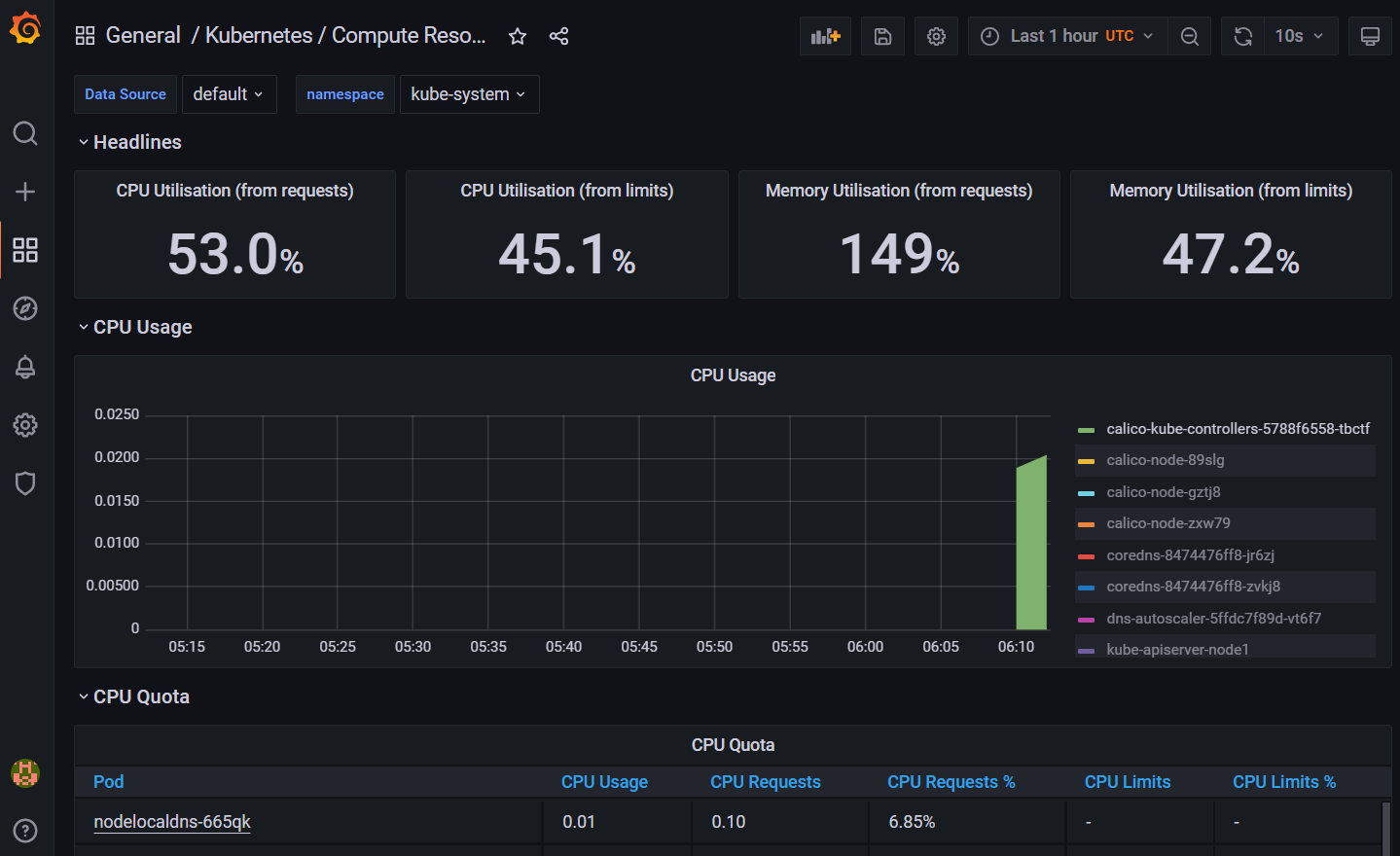Click the green bar in CPU Usage graph
1400x856 pixels.
pyautogui.click(x=1031, y=545)
